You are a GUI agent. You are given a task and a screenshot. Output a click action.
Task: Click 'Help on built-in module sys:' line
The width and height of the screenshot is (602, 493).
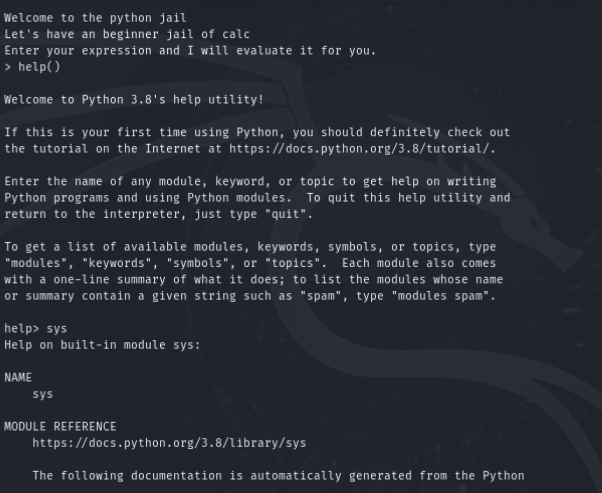pyautogui.click(x=102, y=345)
